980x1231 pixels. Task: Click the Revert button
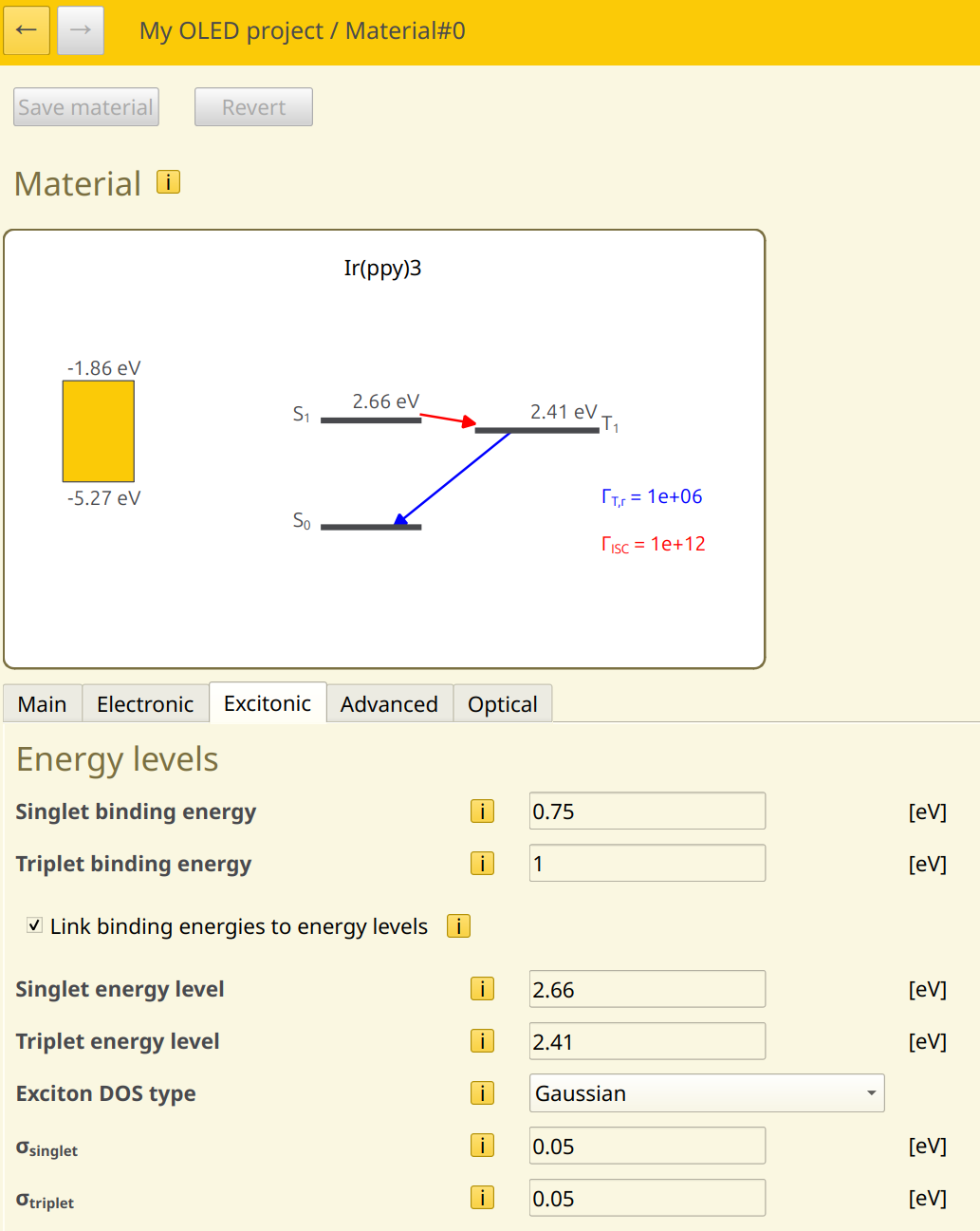coord(253,107)
